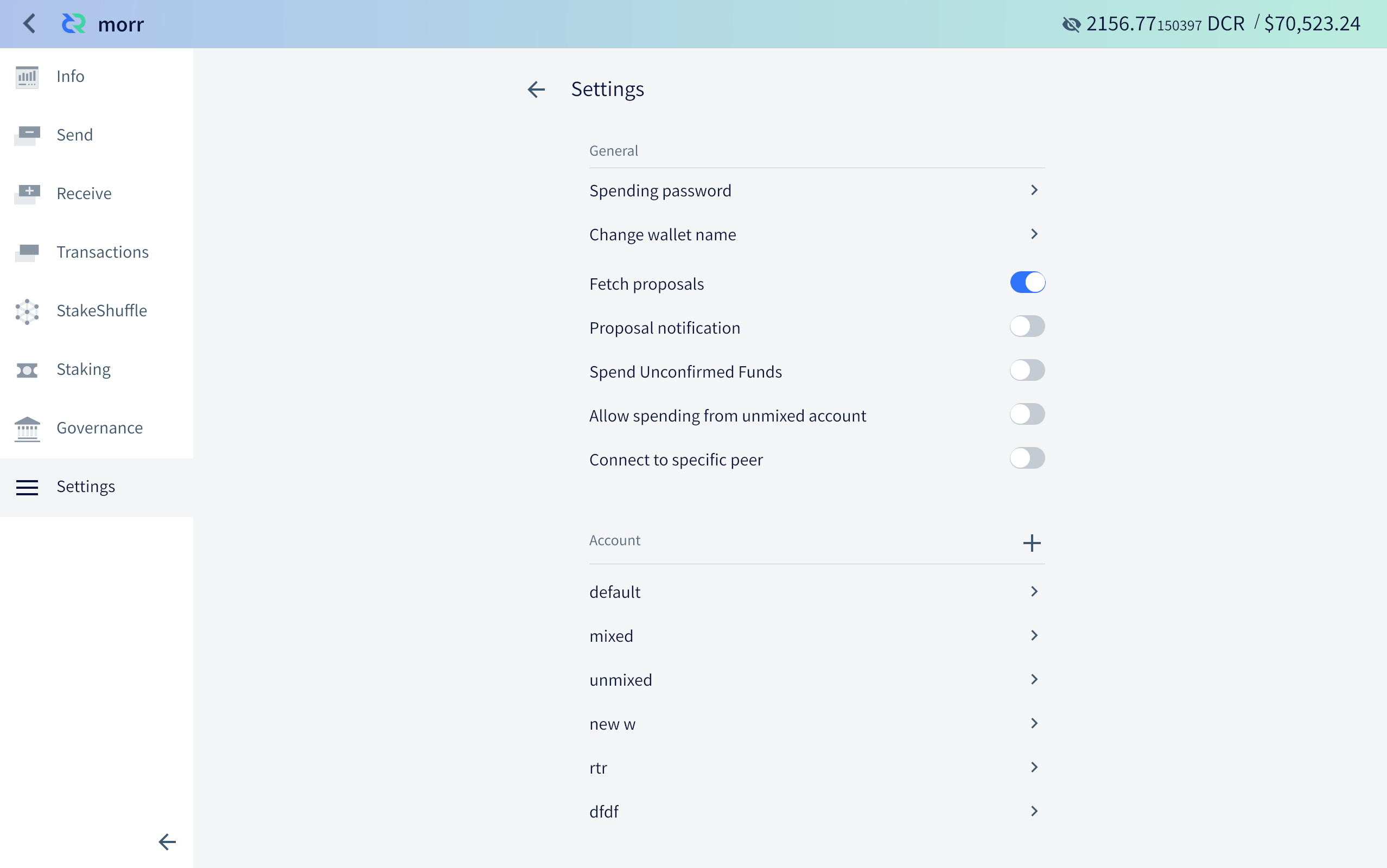Collapse sidebar with bottom arrow icon
Viewport: 1387px width, 868px height.
[x=167, y=841]
